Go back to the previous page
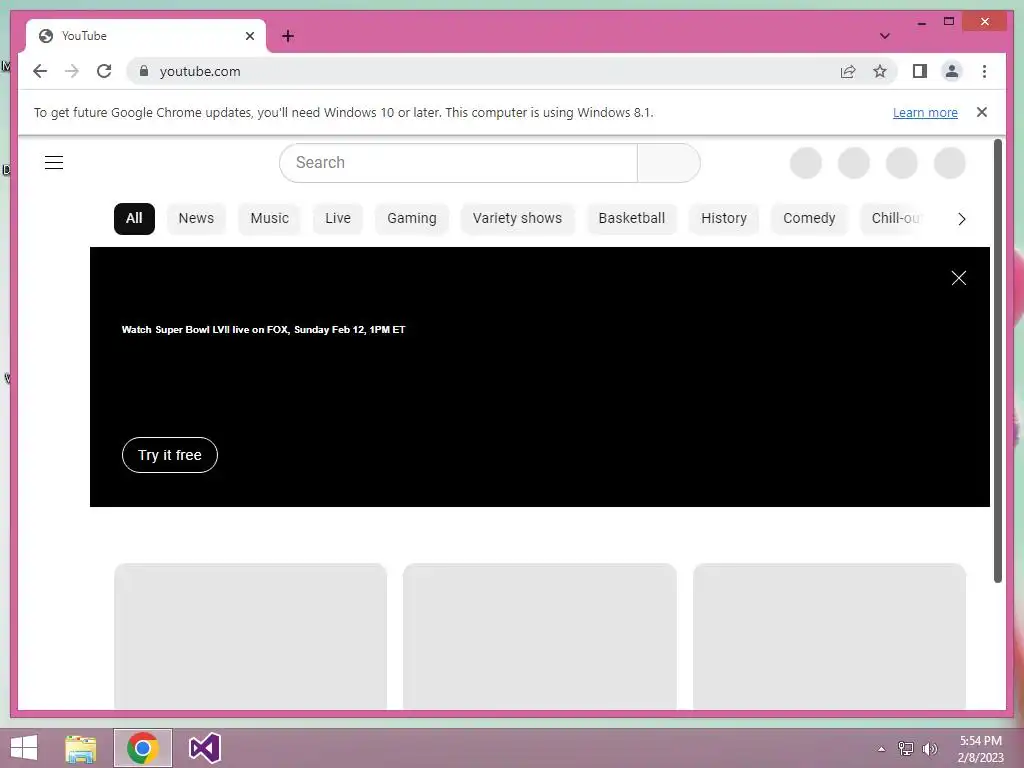The height and width of the screenshot is (768, 1024). [40, 71]
